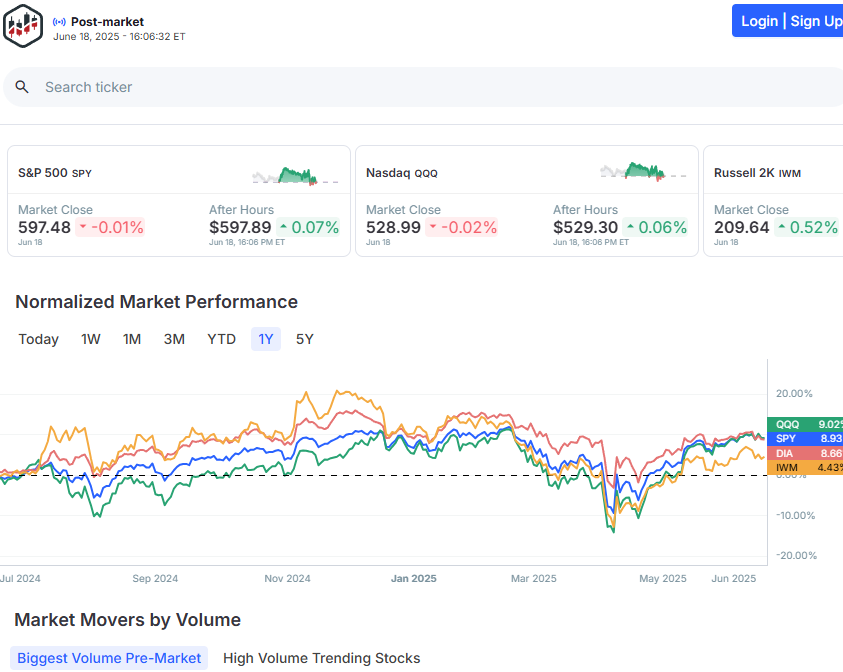Select the 1Y time range tab
This screenshot has width=843, height=672.
pyautogui.click(x=266, y=339)
